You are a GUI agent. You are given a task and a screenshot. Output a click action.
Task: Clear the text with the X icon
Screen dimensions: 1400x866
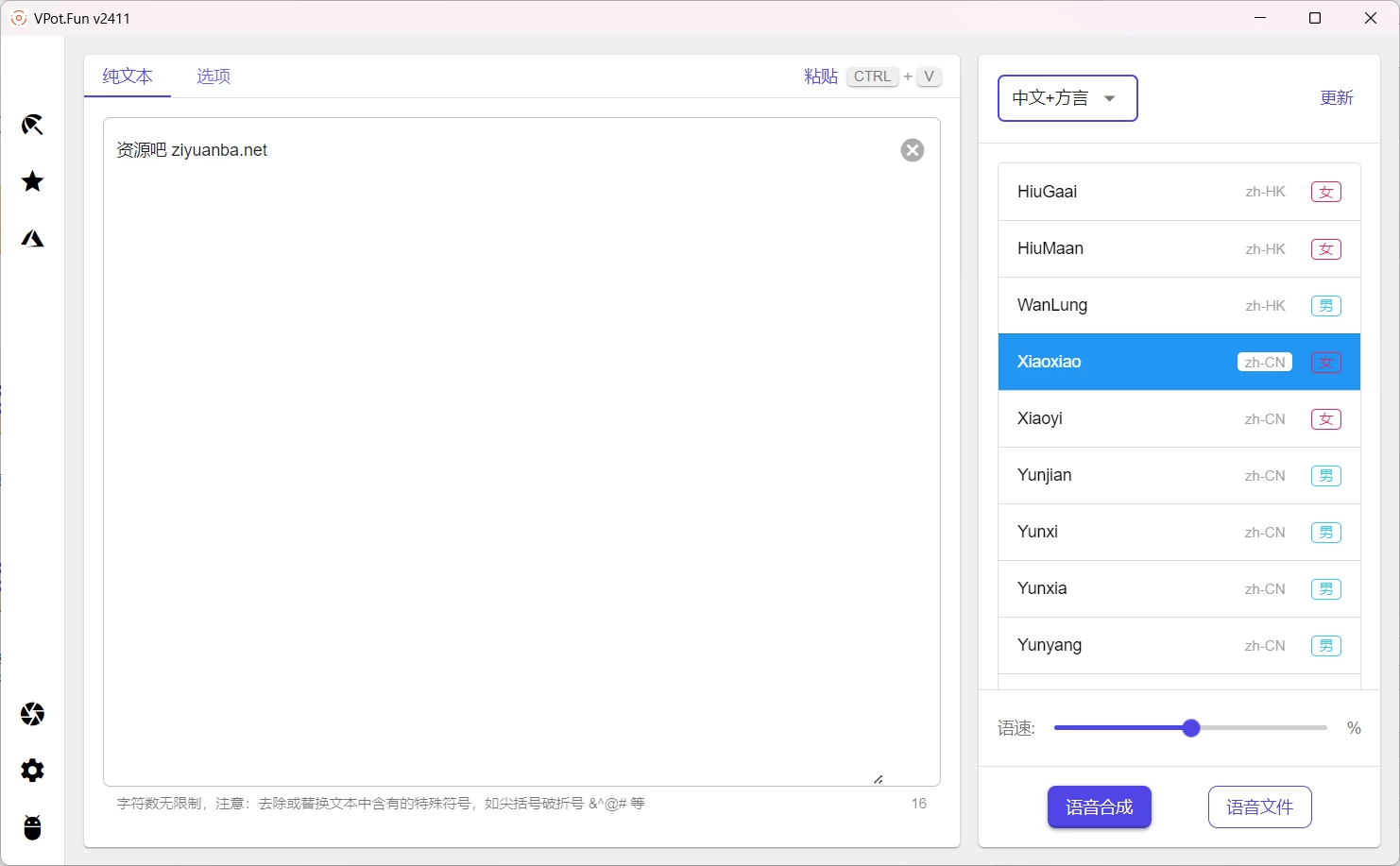point(912,149)
